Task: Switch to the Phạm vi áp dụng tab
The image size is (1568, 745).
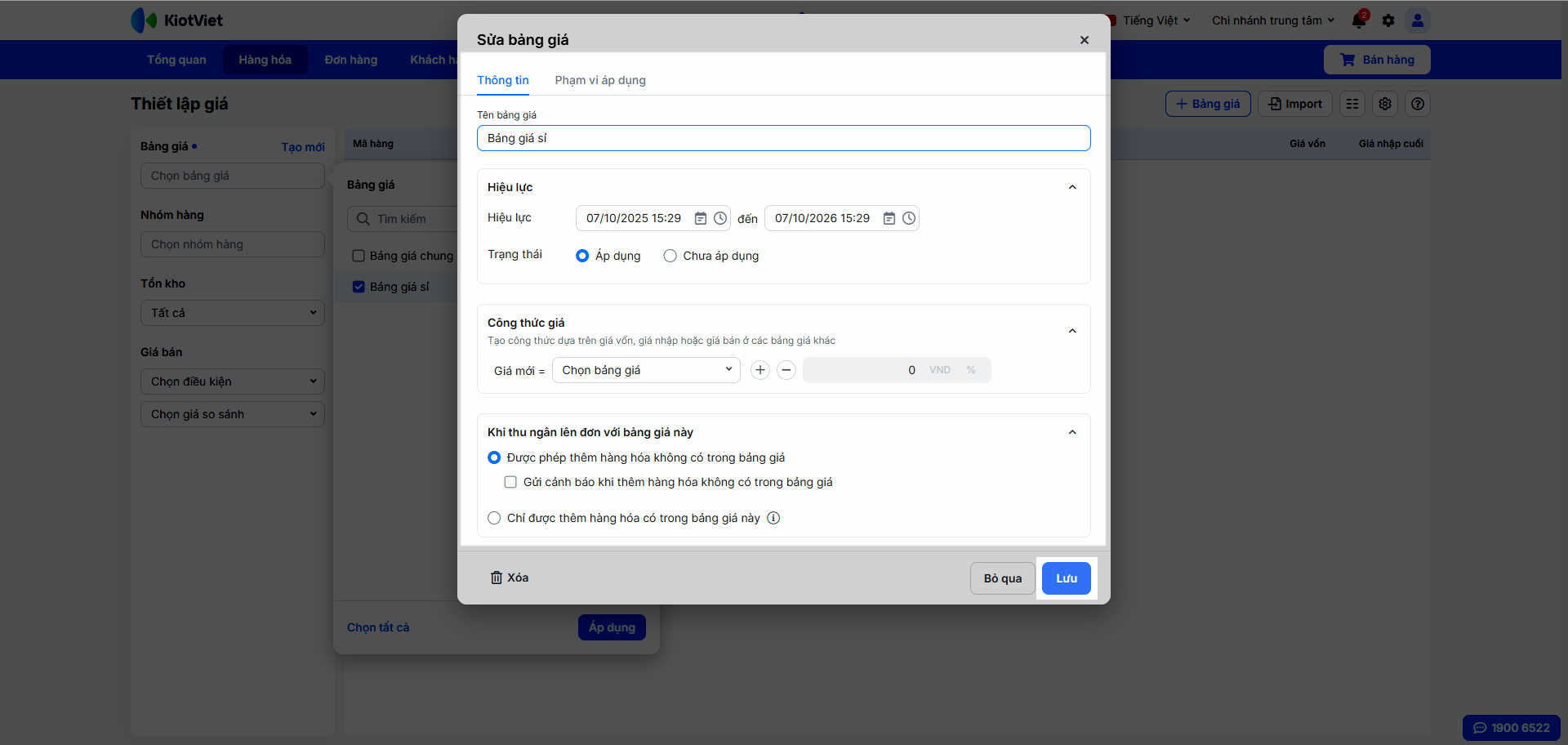Action: pos(600,80)
